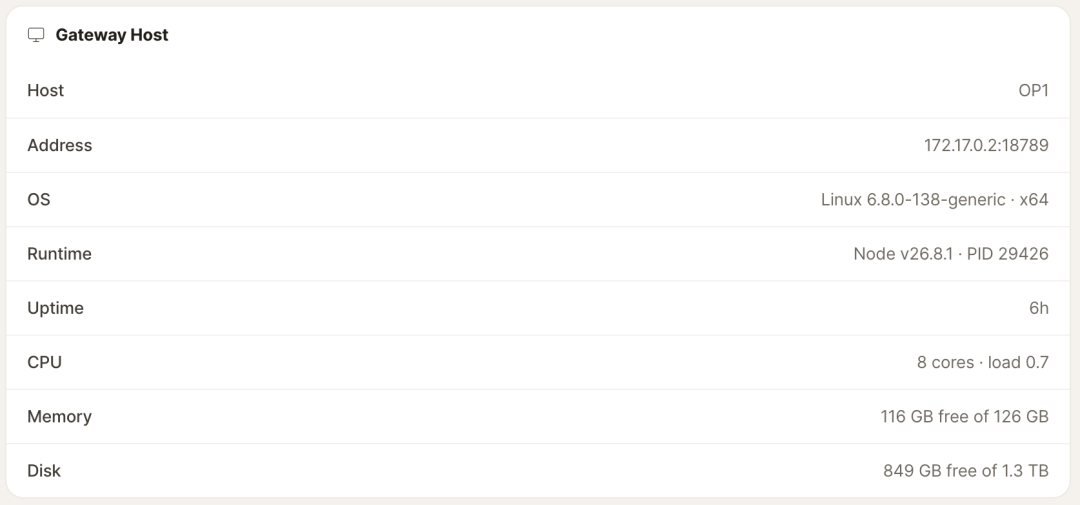Select the 6h uptime value
This screenshot has height=505, width=1080.
coord(1039,308)
